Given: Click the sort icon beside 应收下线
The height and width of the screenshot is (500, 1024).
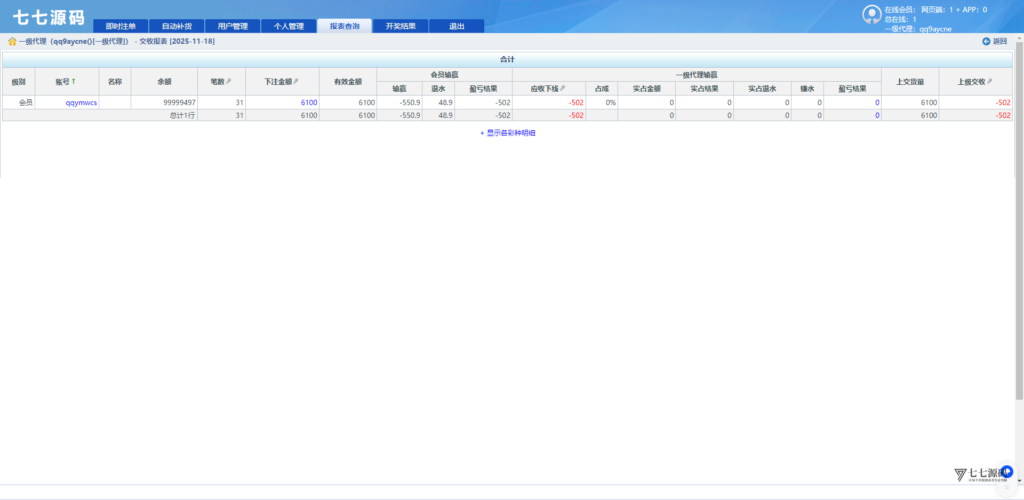Looking at the screenshot, I should coord(562,88).
